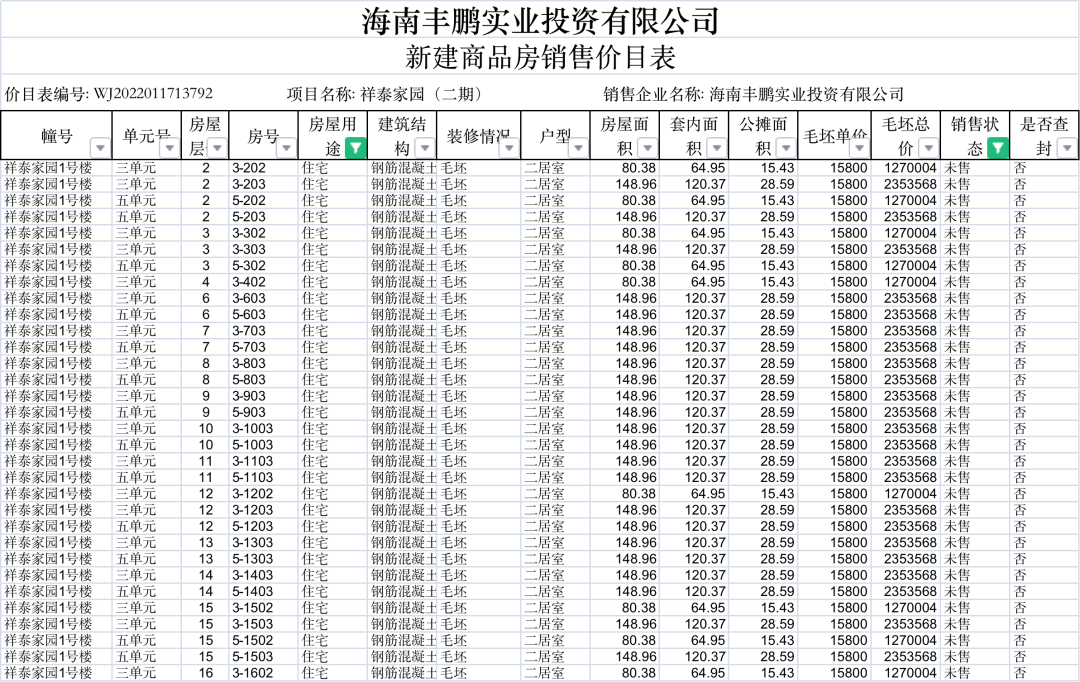Viewport: 1080px width, 682px height.
Task: Select room number cell 3-303
Action: point(263,249)
